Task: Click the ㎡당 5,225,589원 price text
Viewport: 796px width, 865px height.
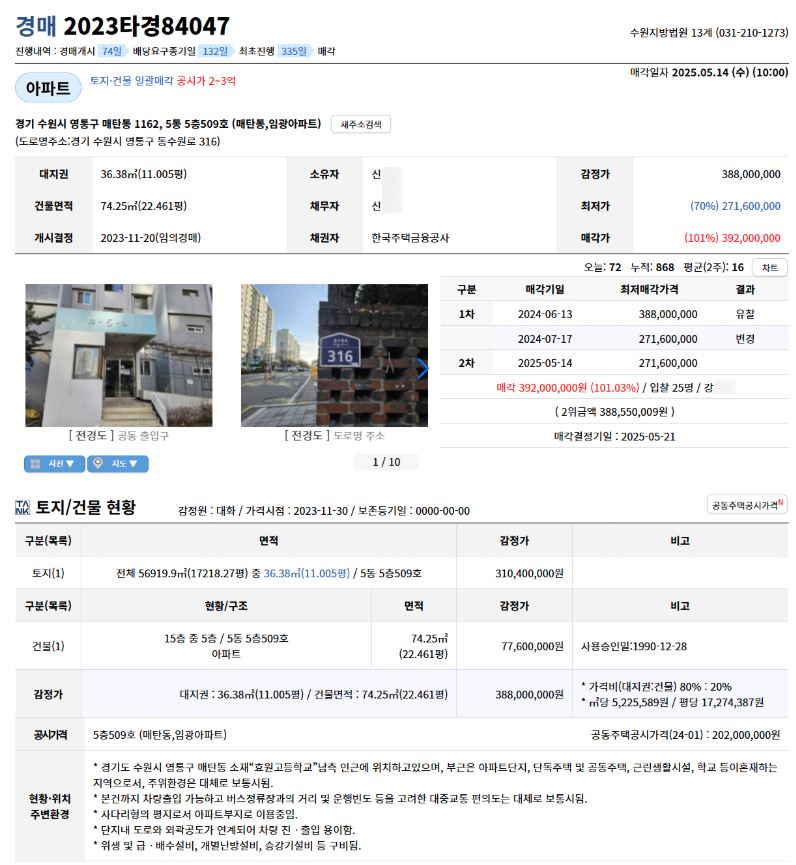Action: pyautogui.click(x=628, y=703)
